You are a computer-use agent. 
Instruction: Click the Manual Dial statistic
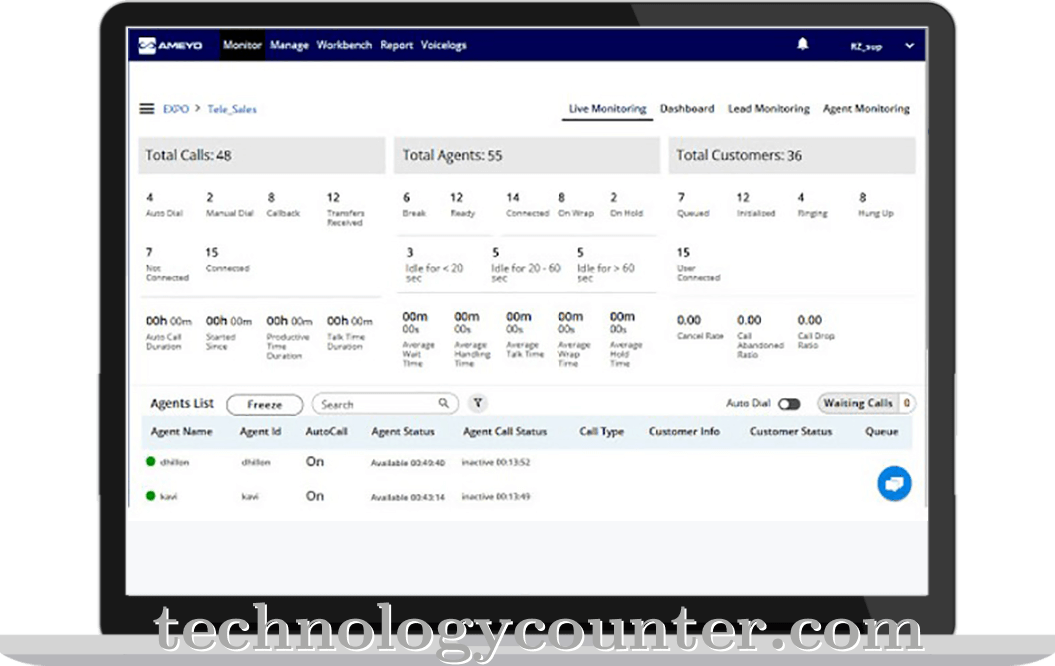[229, 205]
